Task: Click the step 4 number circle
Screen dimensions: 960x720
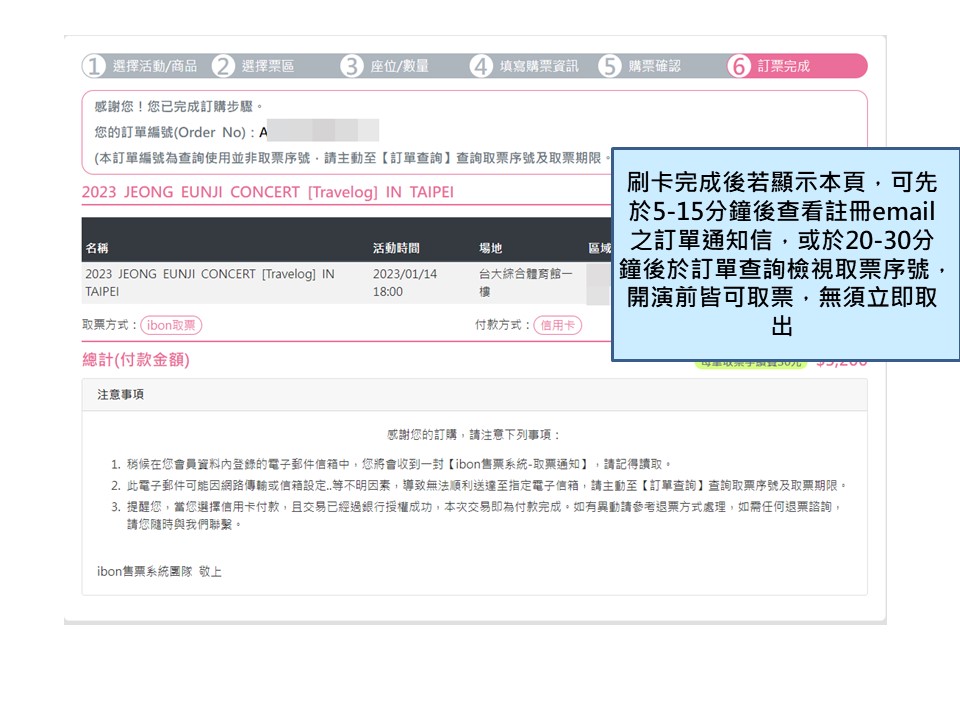Action: tap(482, 67)
